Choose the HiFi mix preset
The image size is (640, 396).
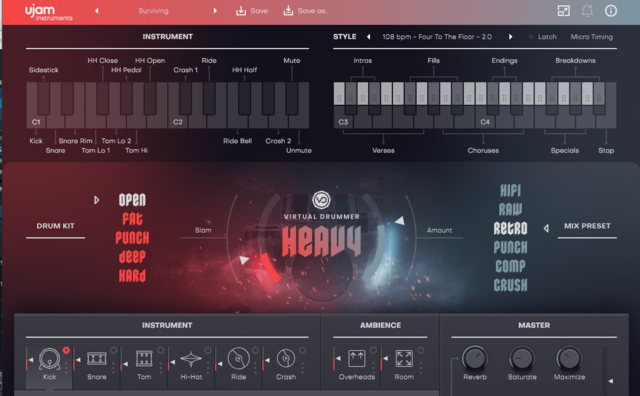(x=510, y=191)
